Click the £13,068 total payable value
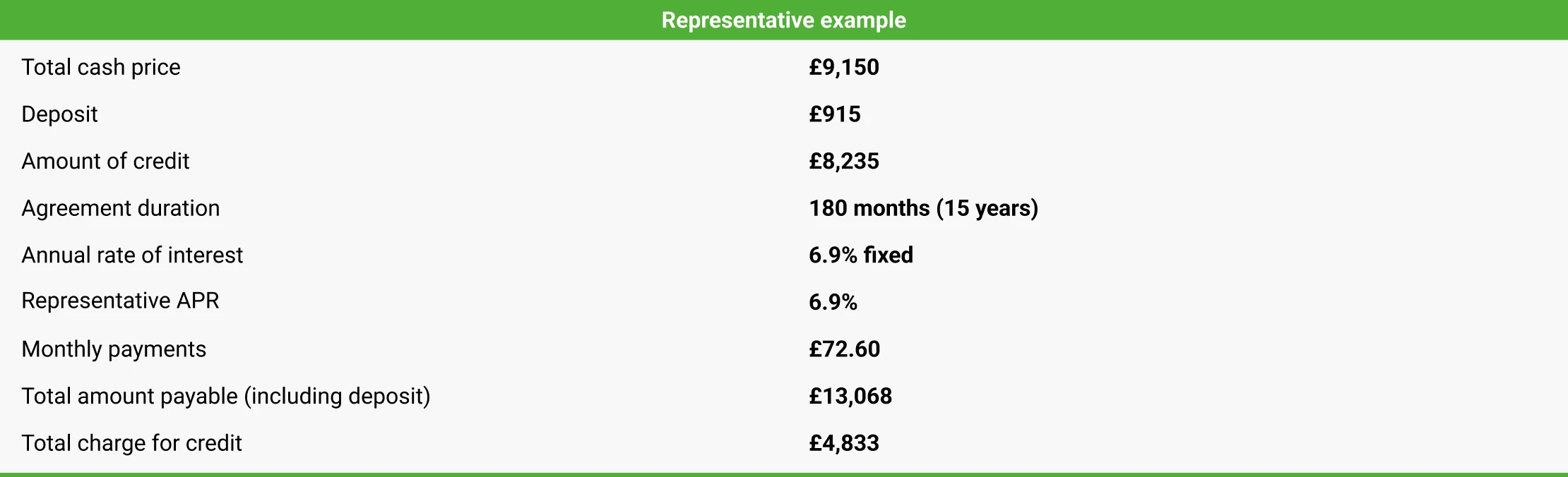This screenshot has width=1568, height=477. click(850, 396)
